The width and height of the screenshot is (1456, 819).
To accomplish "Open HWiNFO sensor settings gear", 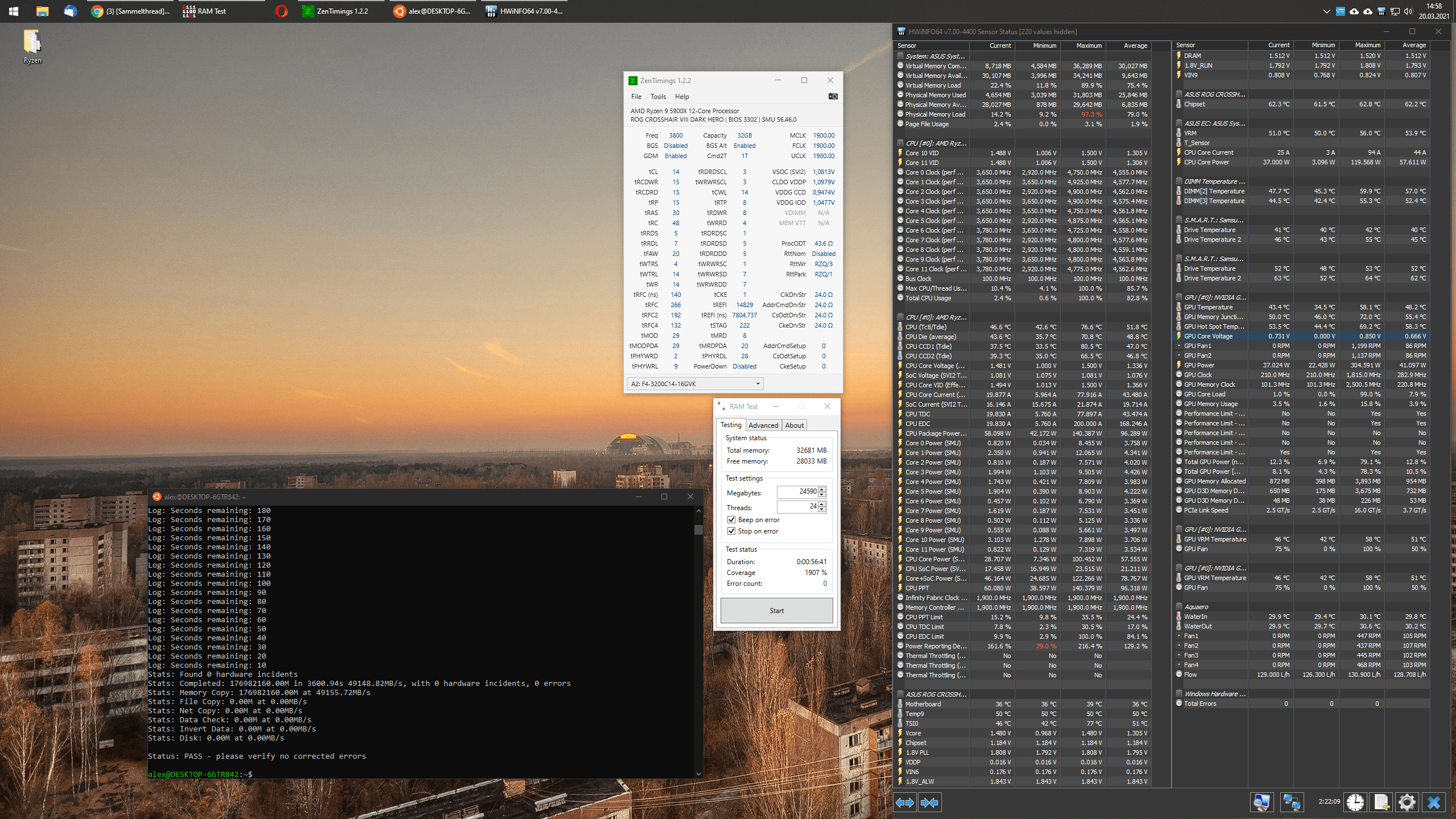I will click(x=1407, y=802).
